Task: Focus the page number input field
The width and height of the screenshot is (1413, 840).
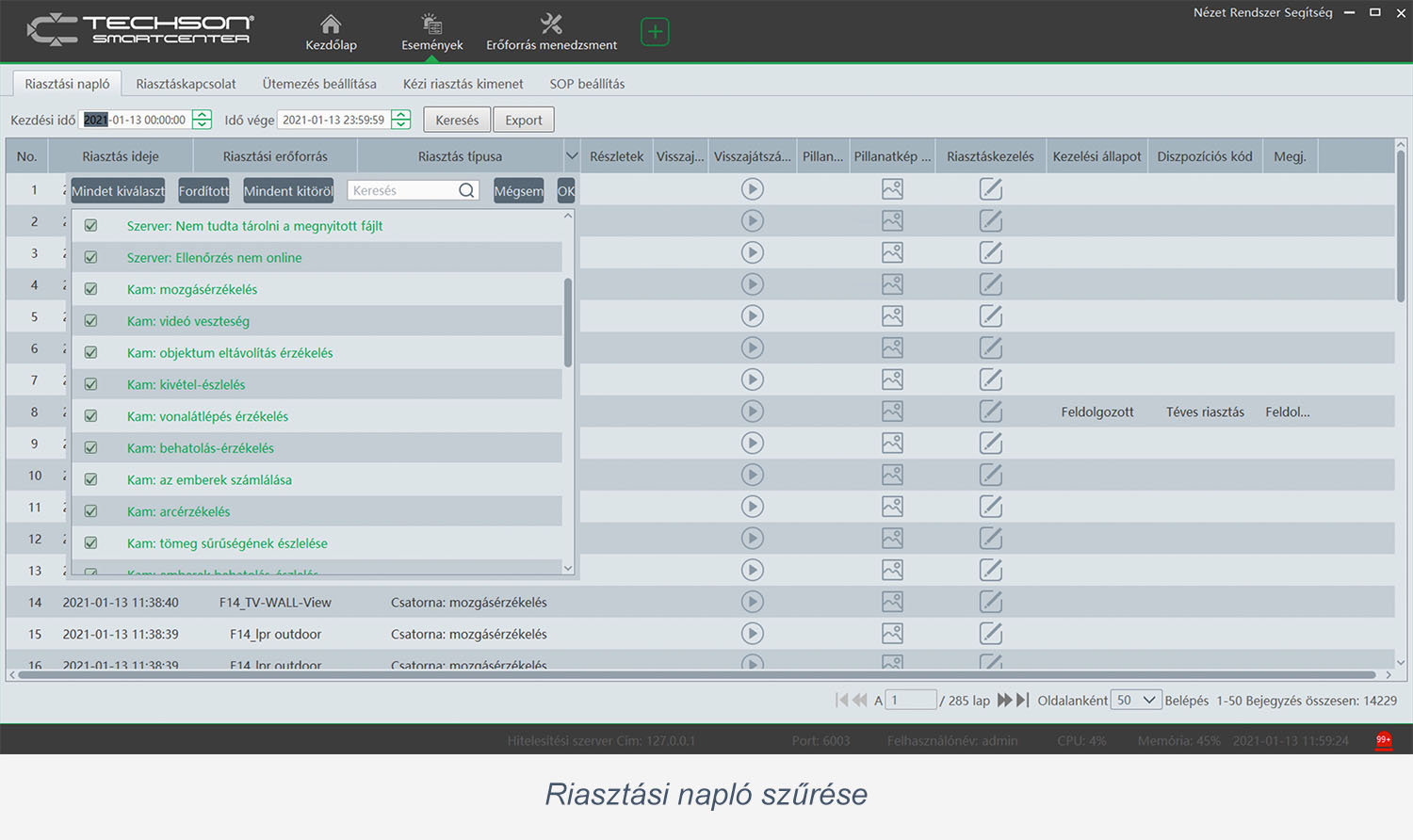Action: click(912, 700)
